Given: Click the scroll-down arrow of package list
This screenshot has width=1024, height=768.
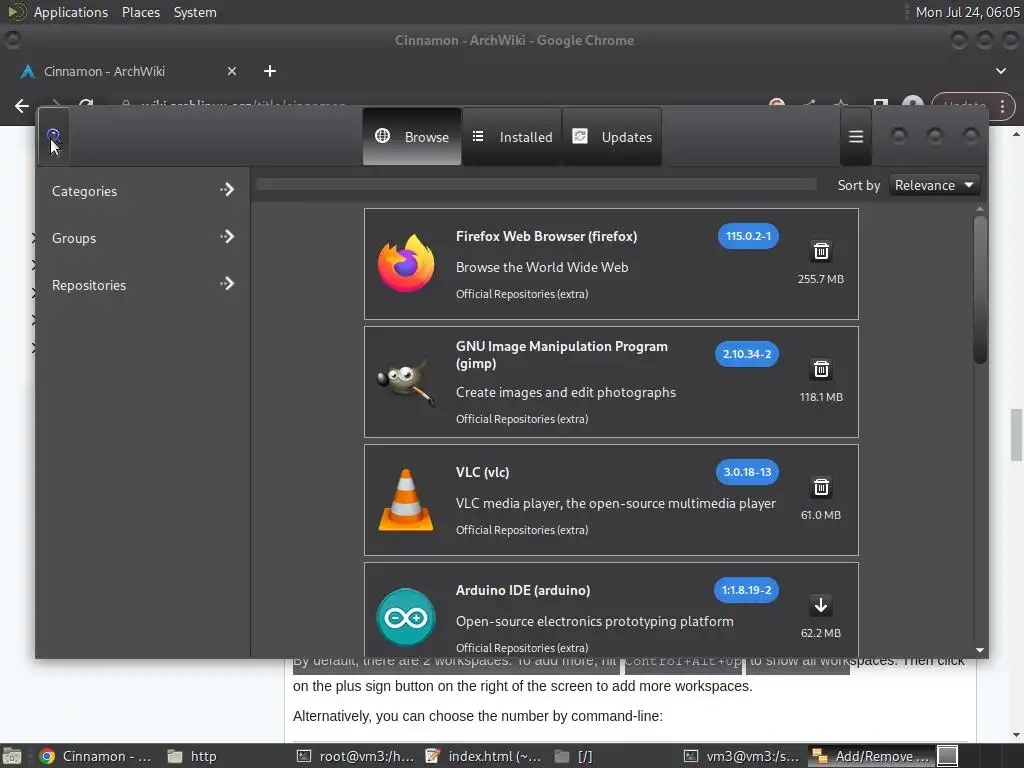Looking at the screenshot, I should (980, 650).
